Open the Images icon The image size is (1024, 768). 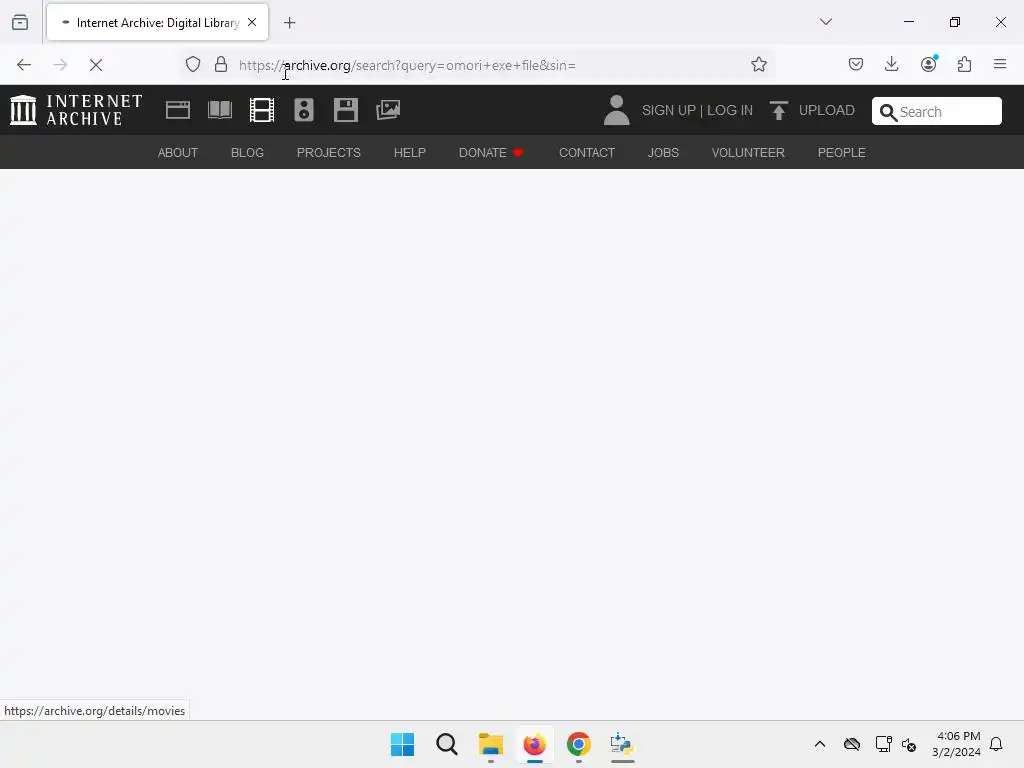pyautogui.click(x=388, y=110)
